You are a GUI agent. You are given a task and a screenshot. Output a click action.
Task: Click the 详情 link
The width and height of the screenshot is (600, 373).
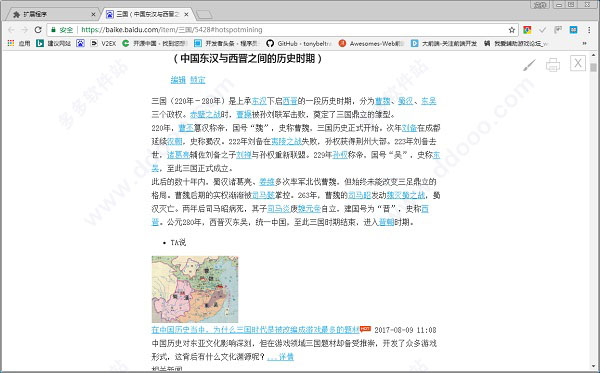click(280, 357)
